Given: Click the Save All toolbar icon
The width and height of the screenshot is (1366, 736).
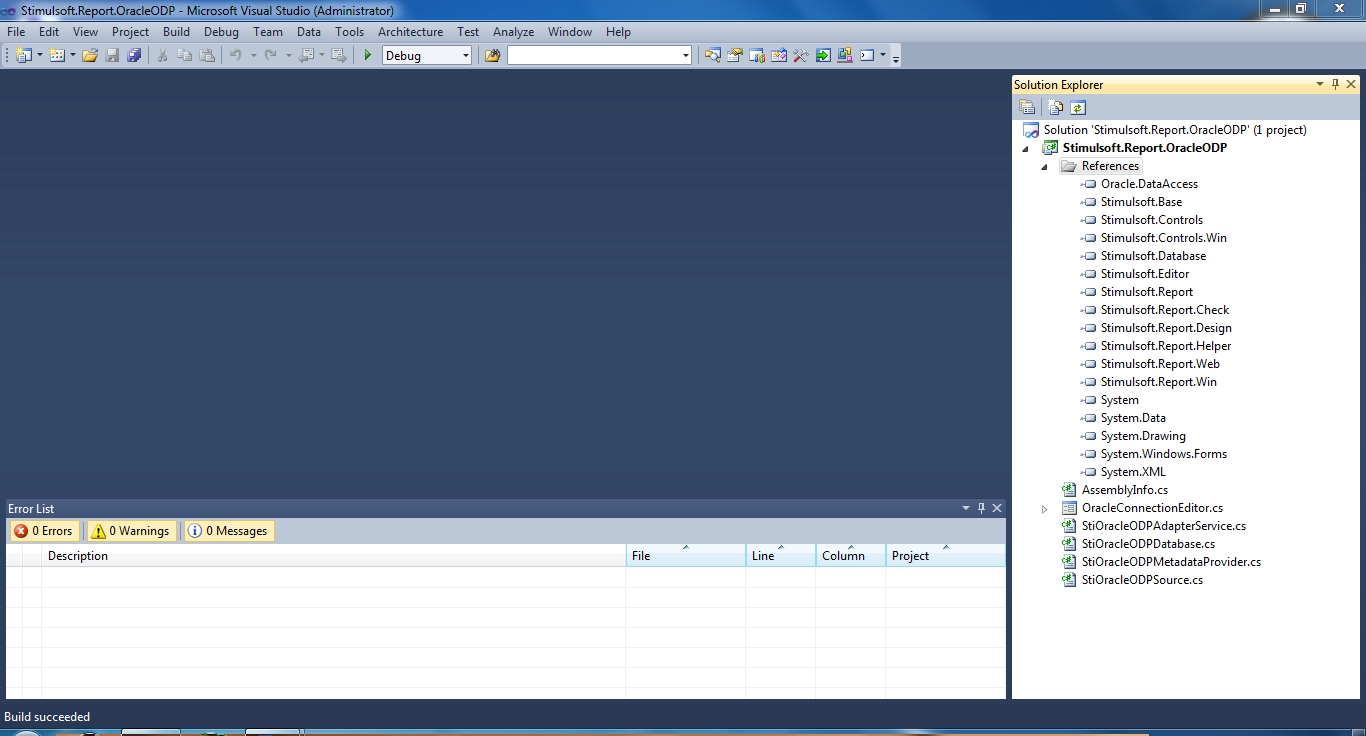Looking at the screenshot, I should coord(134,56).
